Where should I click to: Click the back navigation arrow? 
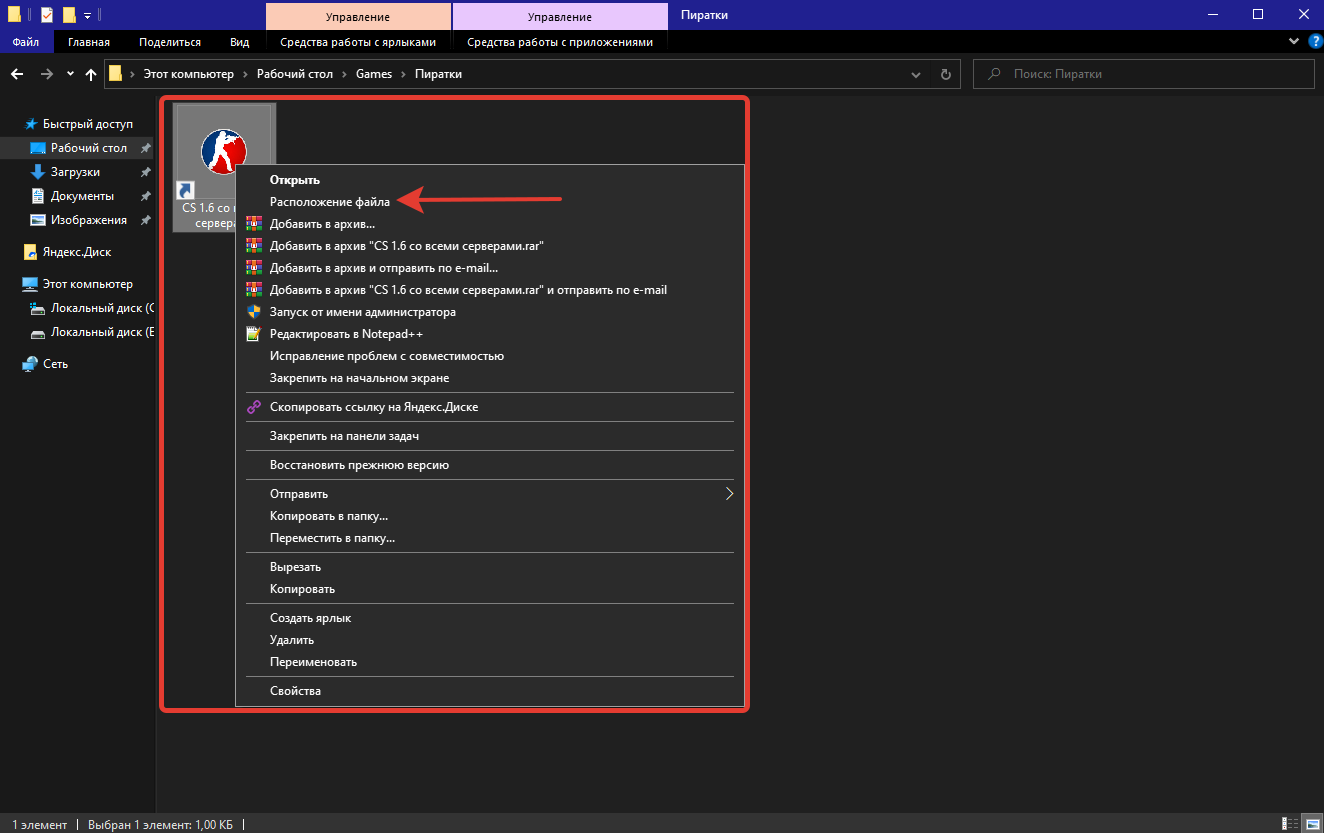[17, 74]
